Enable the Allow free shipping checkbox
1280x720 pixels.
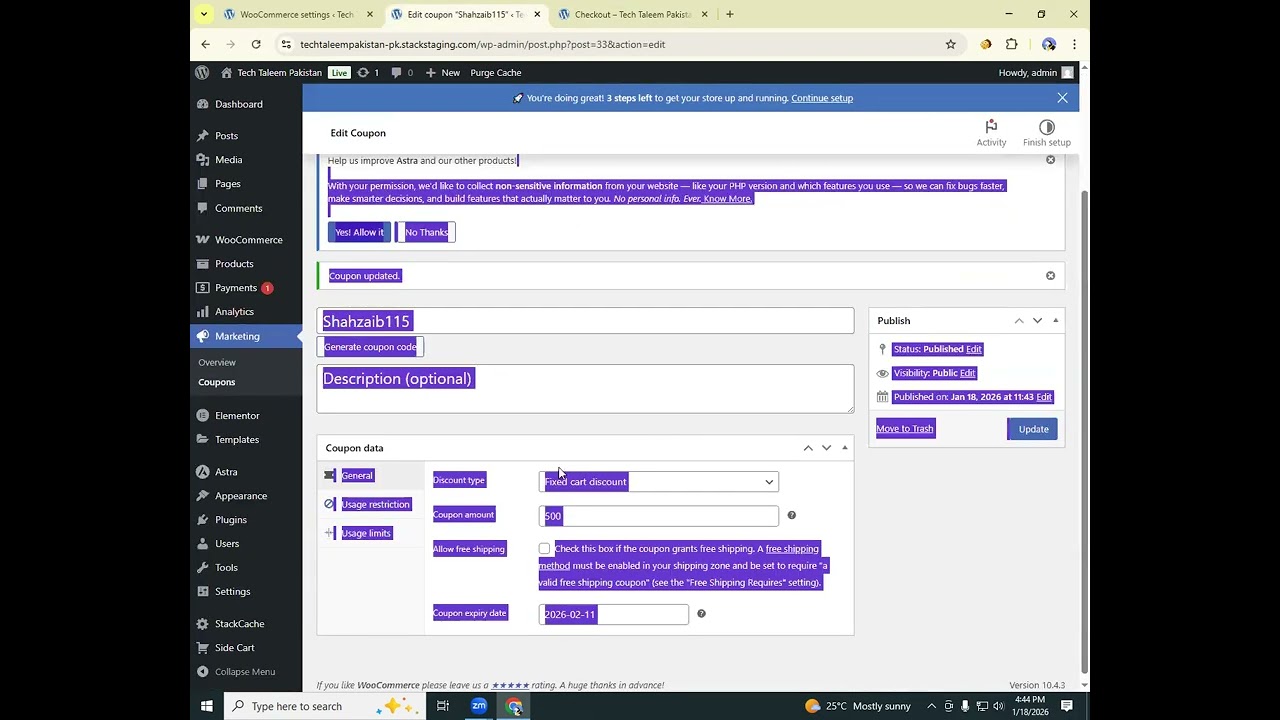click(x=544, y=549)
